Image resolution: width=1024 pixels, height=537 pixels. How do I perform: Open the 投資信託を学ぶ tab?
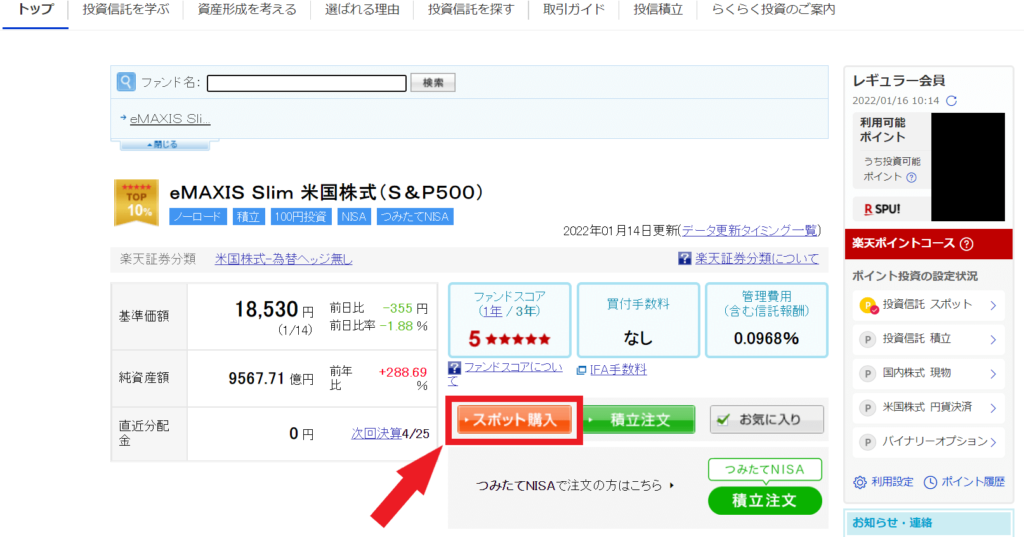coord(125,10)
